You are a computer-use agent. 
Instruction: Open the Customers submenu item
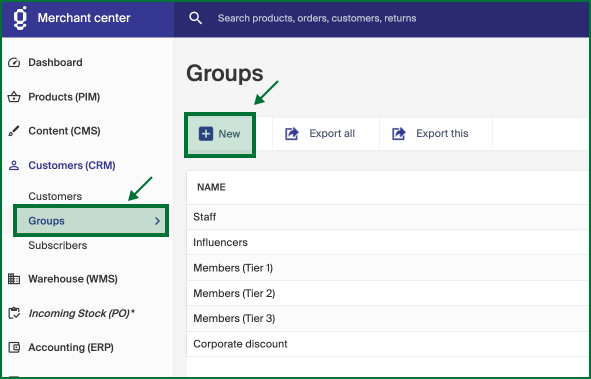point(55,196)
